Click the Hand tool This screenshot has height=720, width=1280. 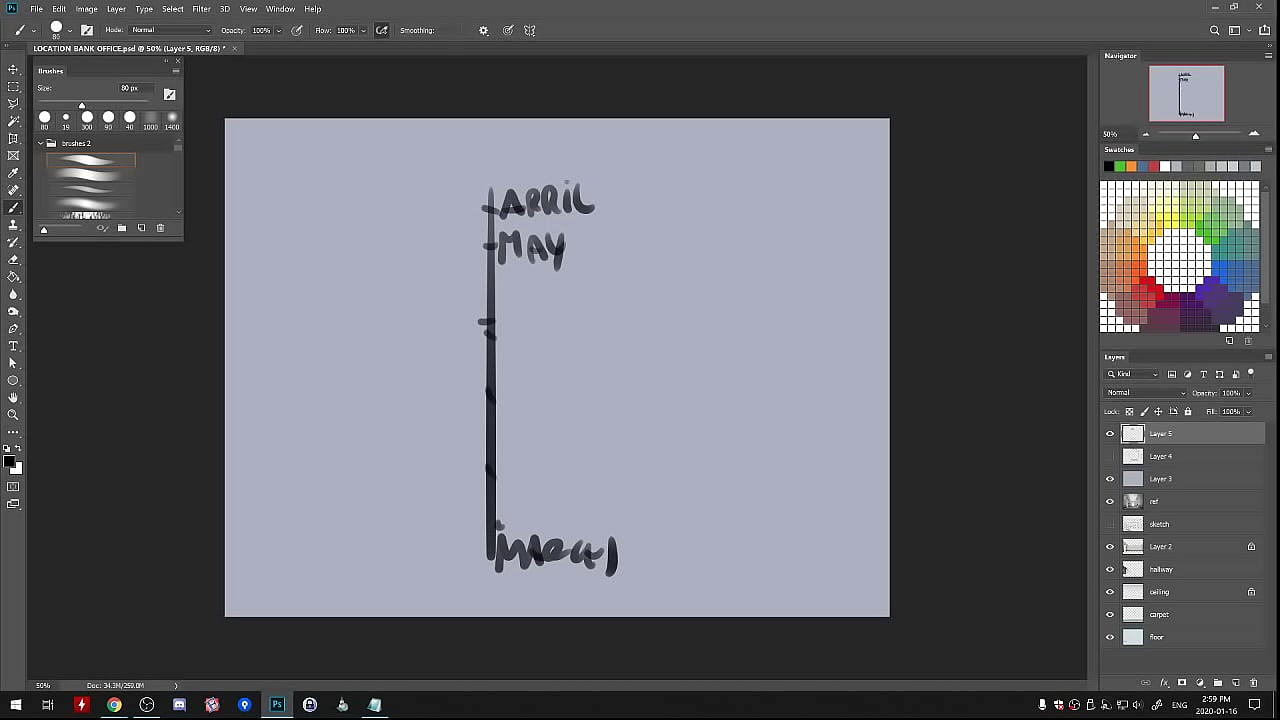coord(13,398)
